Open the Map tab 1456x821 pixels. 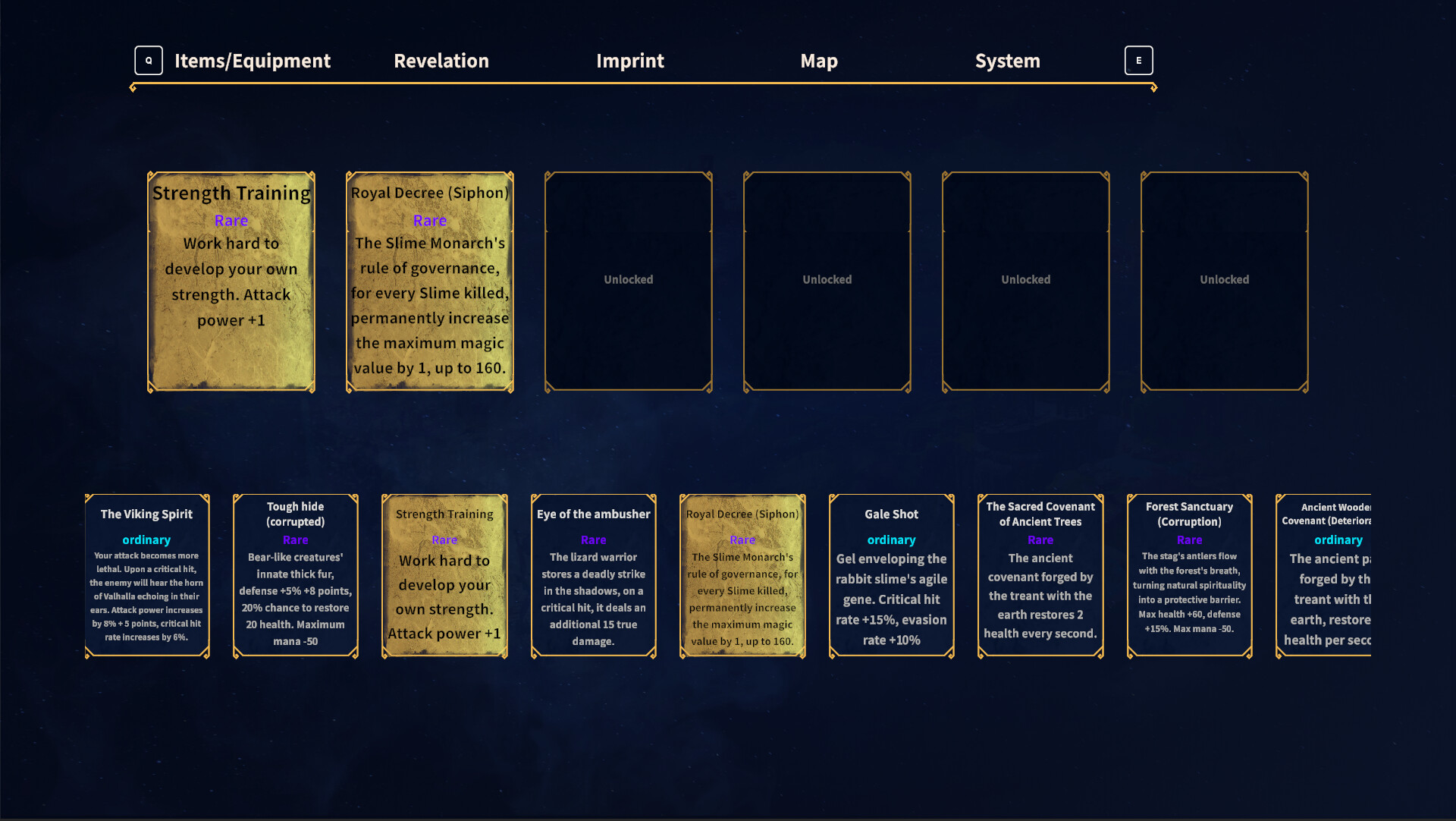point(819,61)
